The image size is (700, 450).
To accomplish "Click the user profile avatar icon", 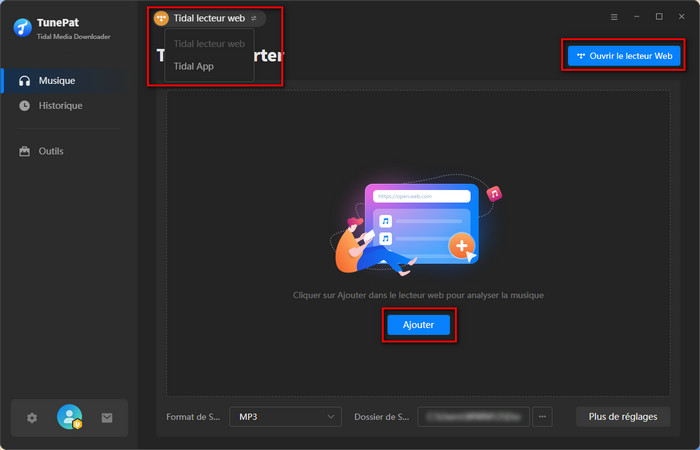I will click(x=69, y=417).
